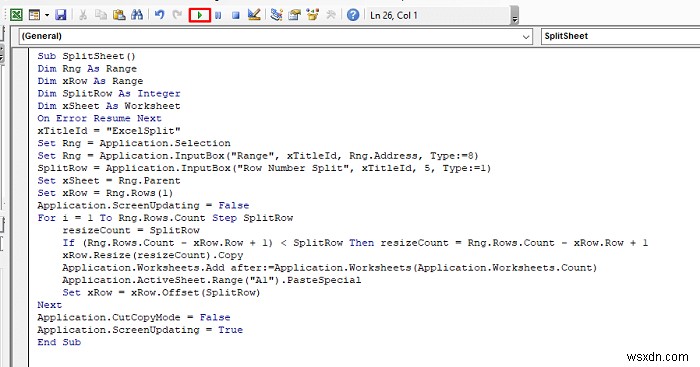This screenshot has height=367, width=700.
Task: Click the Paste clipboard icon
Action: tap(119, 15)
